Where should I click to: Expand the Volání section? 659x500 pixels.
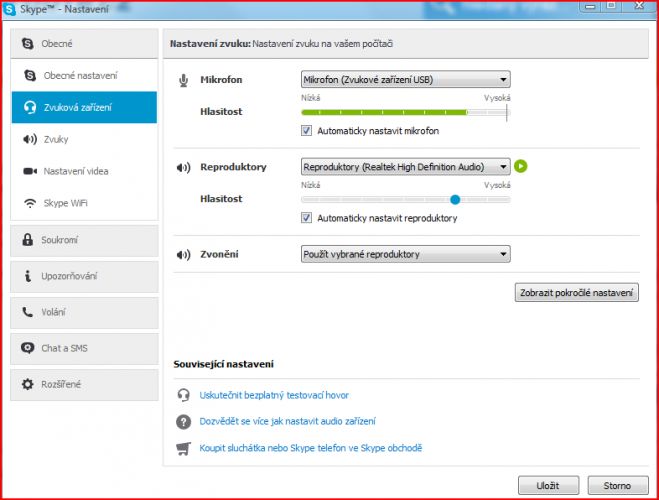[x=84, y=313]
